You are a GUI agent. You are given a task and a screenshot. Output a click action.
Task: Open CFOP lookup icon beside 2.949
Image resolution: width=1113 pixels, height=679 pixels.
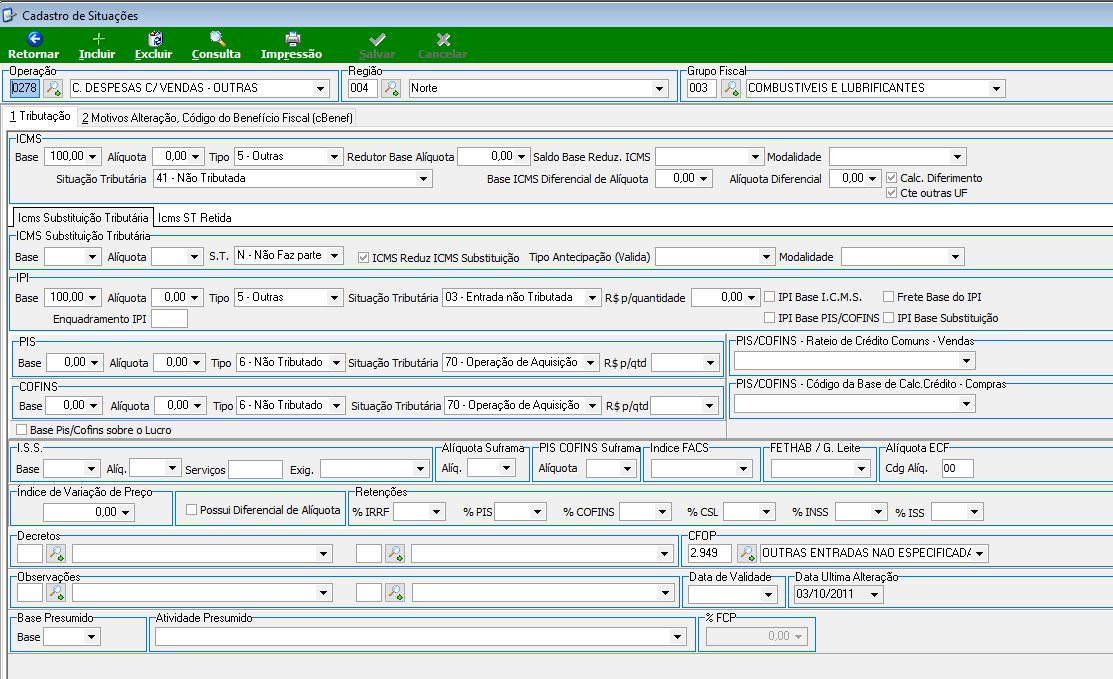click(x=747, y=553)
